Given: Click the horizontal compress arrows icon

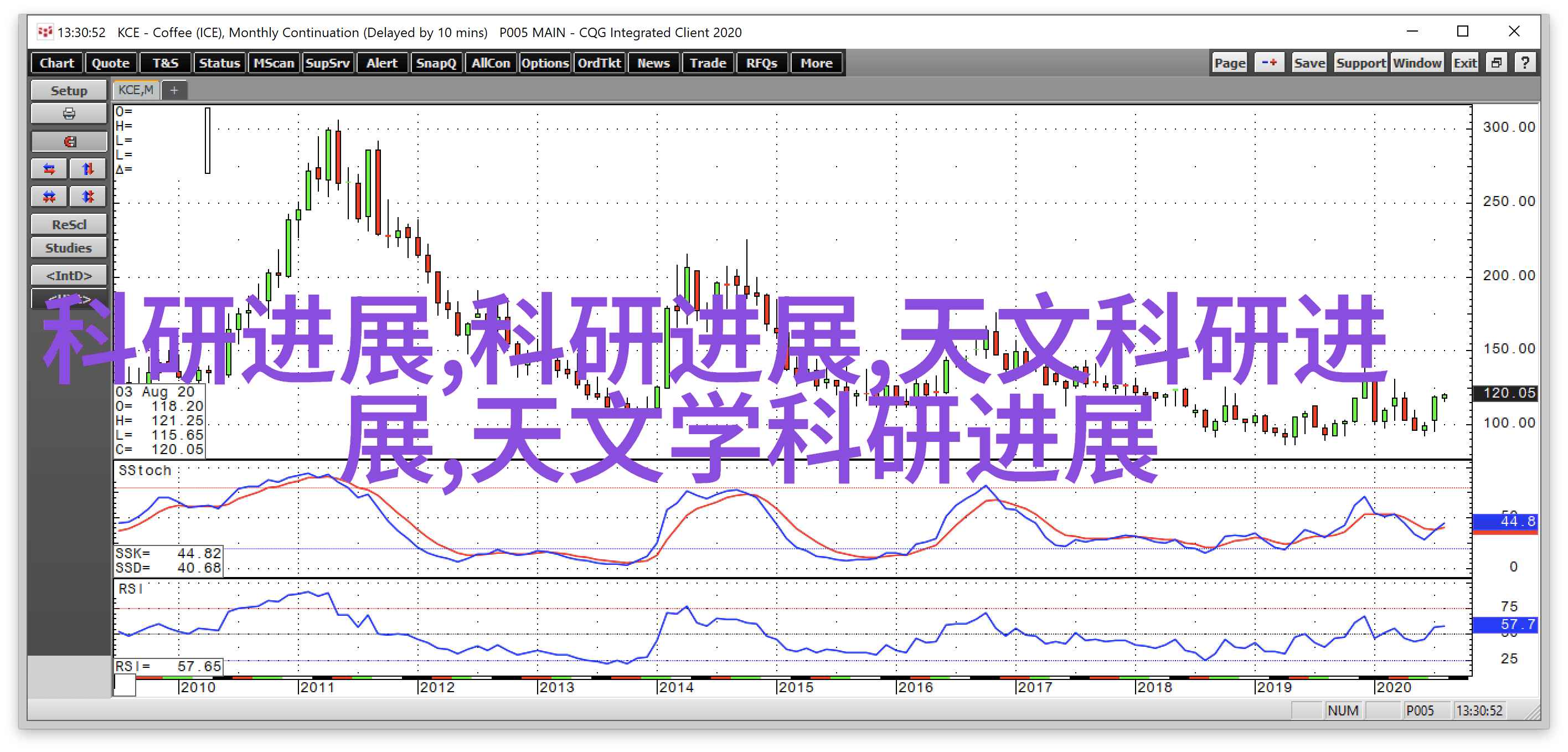Looking at the screenshot, I should point(49,196).
